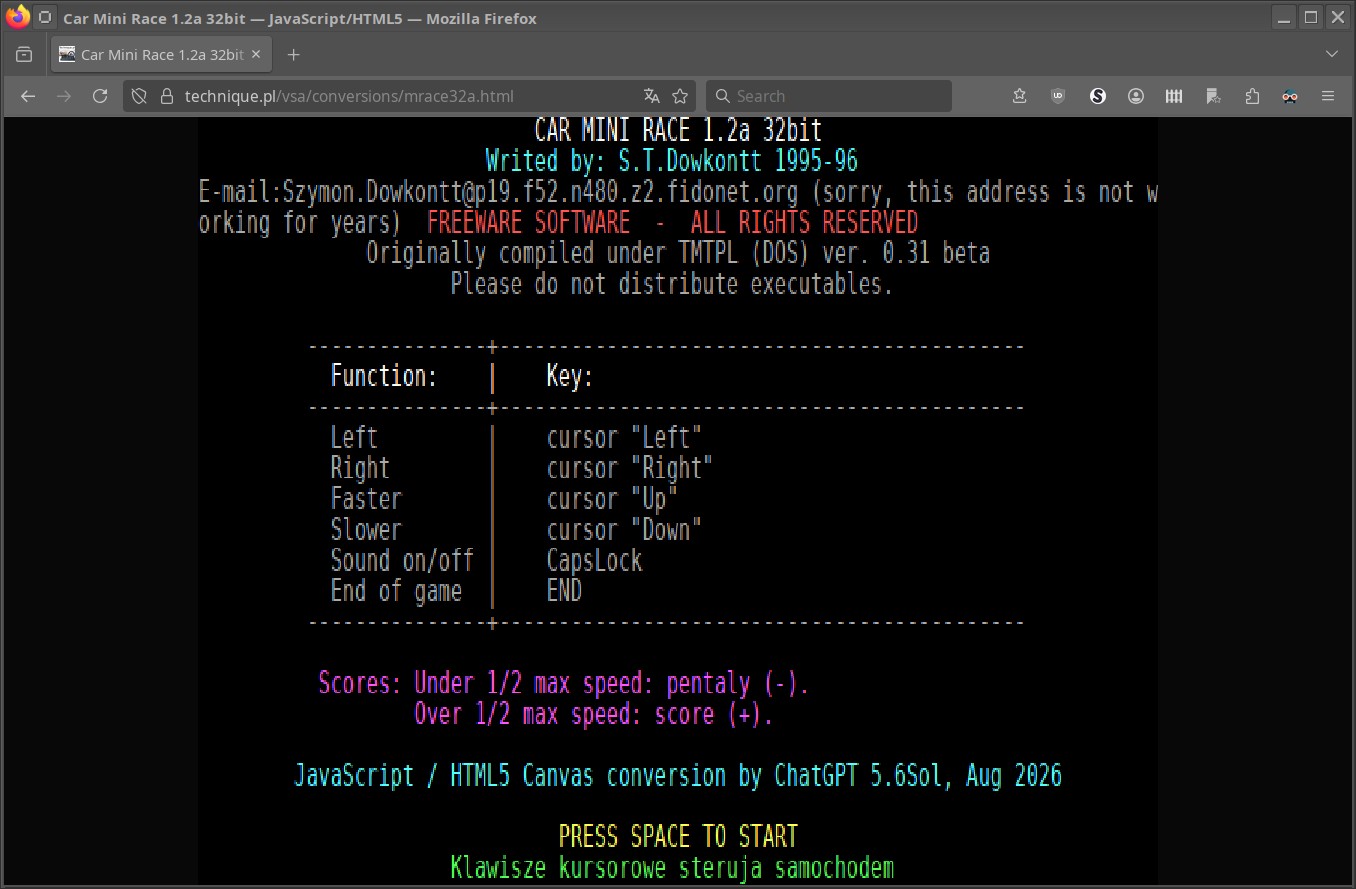
Task: Click "FREEWARE SOFTWARE - ALL RIGHTS RESERVED" text
Action: pos(672,222)
